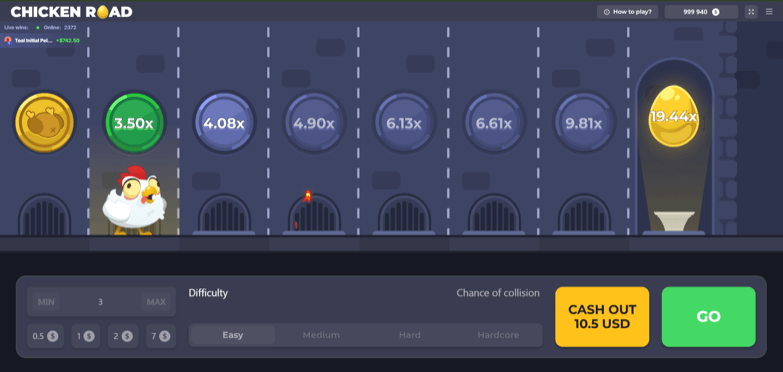
Task: Select Medium difficulty
Action: [321, 335]
